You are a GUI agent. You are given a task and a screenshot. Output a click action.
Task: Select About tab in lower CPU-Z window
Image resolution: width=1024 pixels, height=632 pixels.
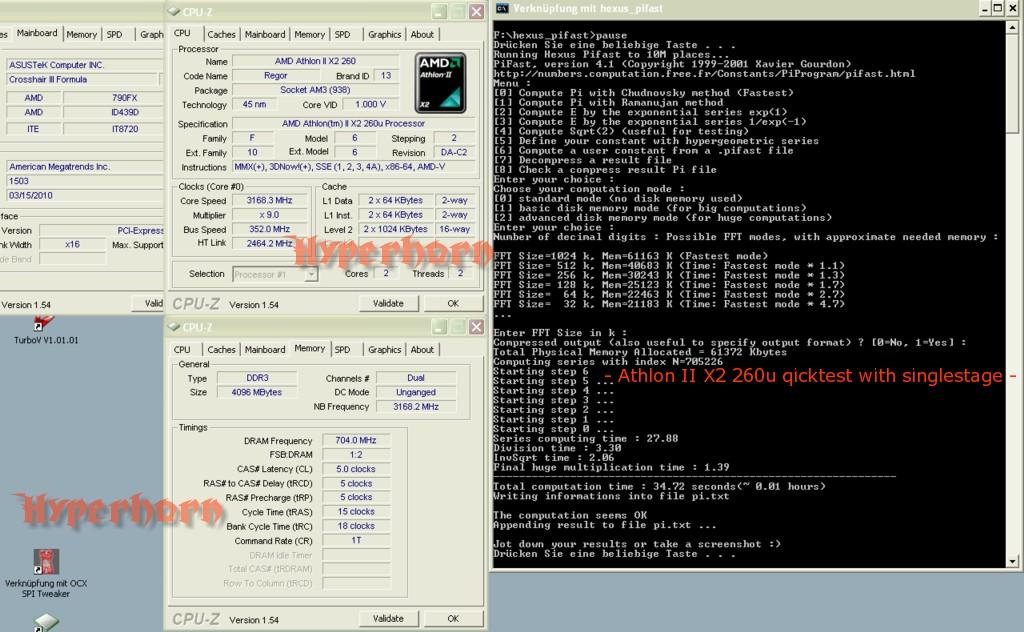[423, 349]
